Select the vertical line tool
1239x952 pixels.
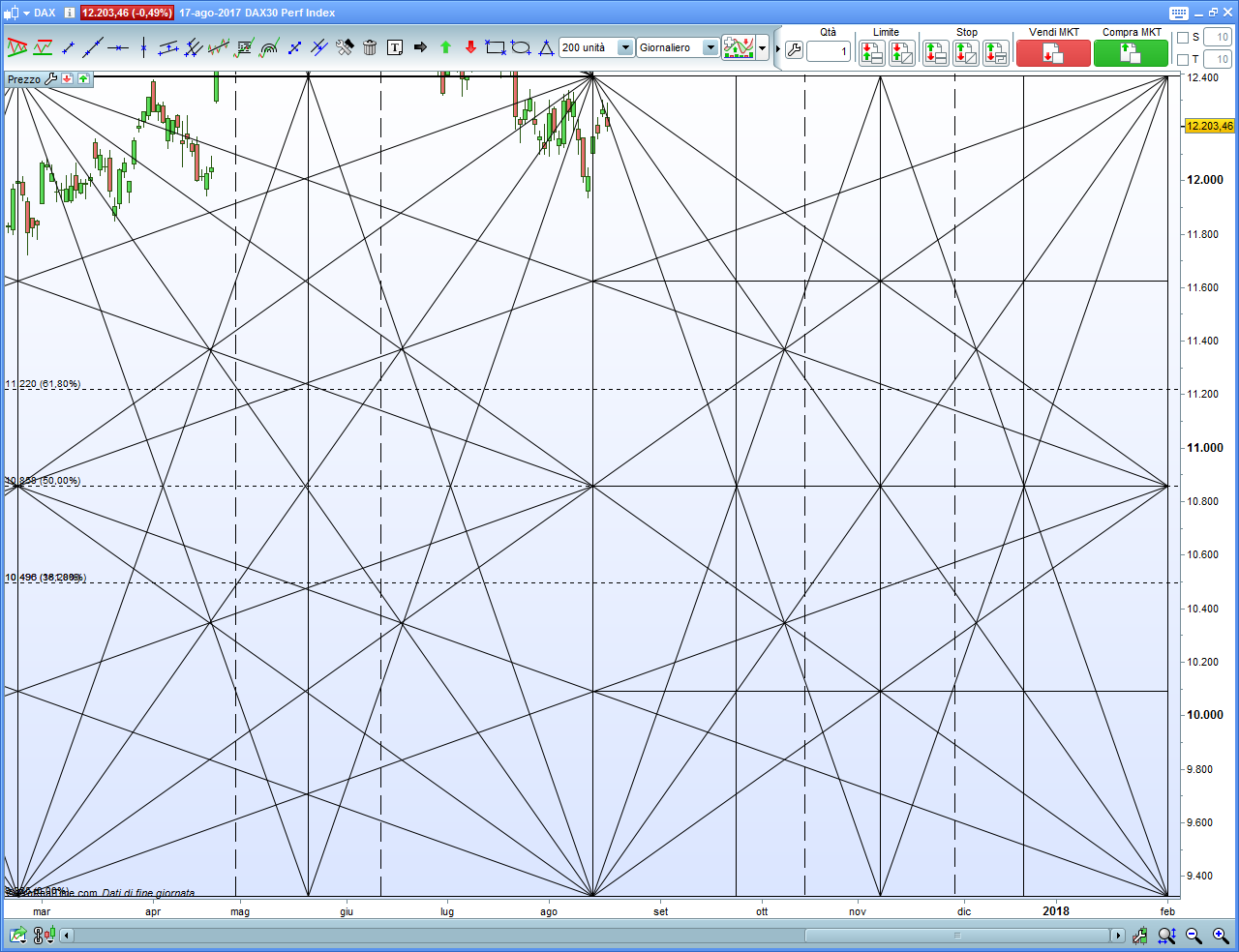point(143,47)
